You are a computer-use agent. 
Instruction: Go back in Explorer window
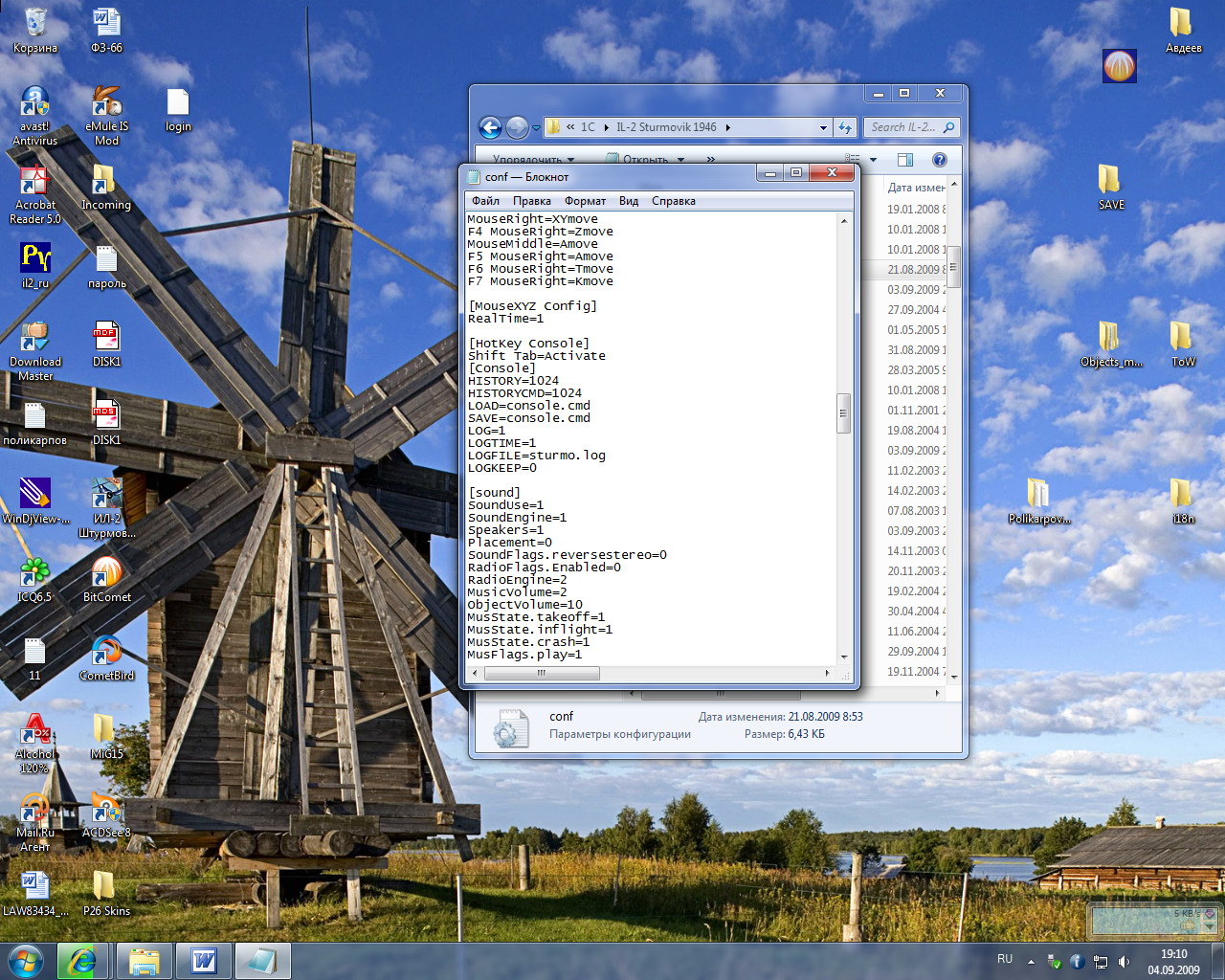point(490,127)
